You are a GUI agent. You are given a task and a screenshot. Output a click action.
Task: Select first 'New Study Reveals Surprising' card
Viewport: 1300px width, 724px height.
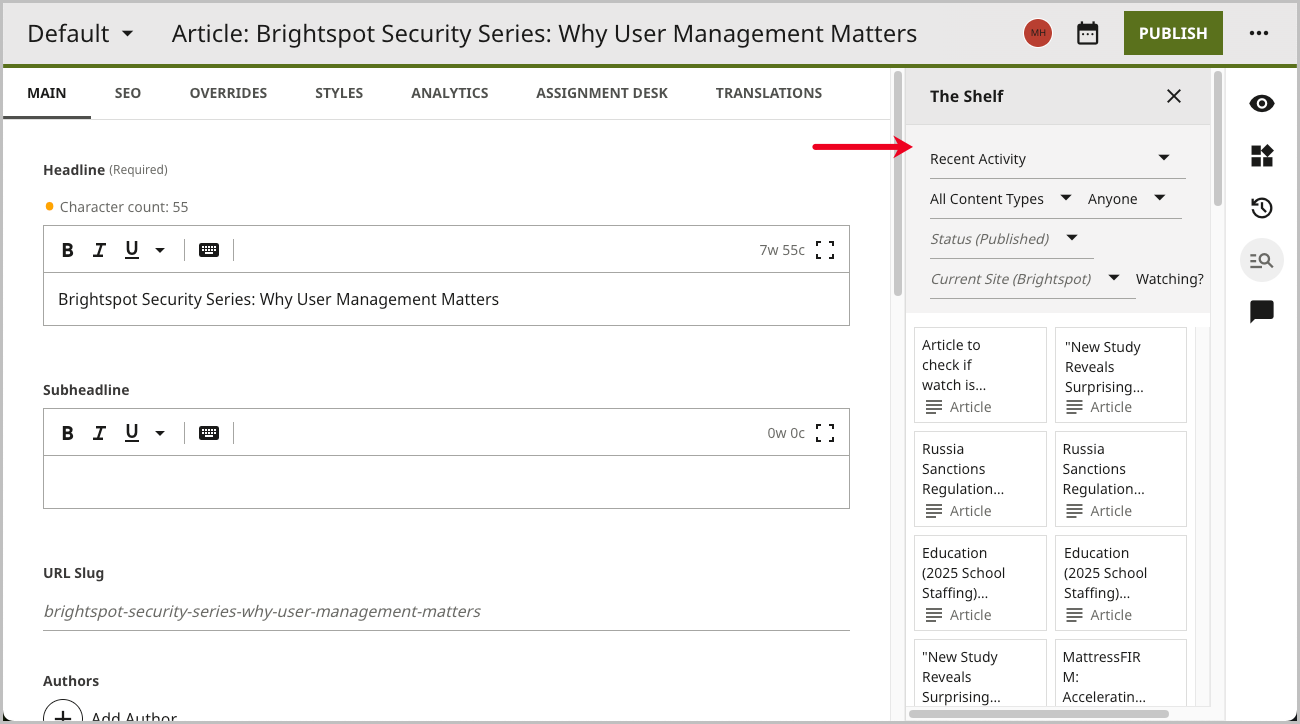pos(1121,375)
